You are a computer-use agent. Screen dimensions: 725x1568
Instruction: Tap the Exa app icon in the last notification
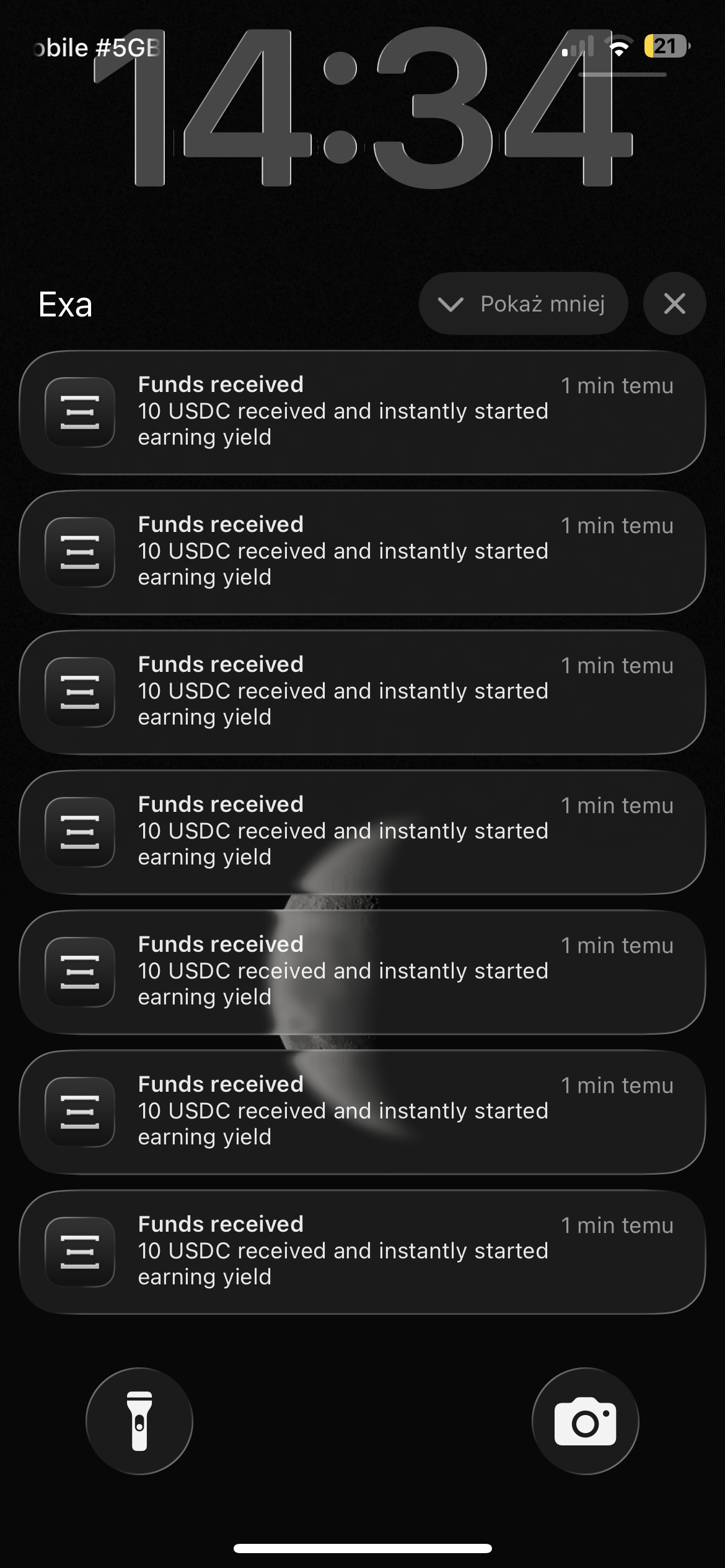tap(80, 1252)
